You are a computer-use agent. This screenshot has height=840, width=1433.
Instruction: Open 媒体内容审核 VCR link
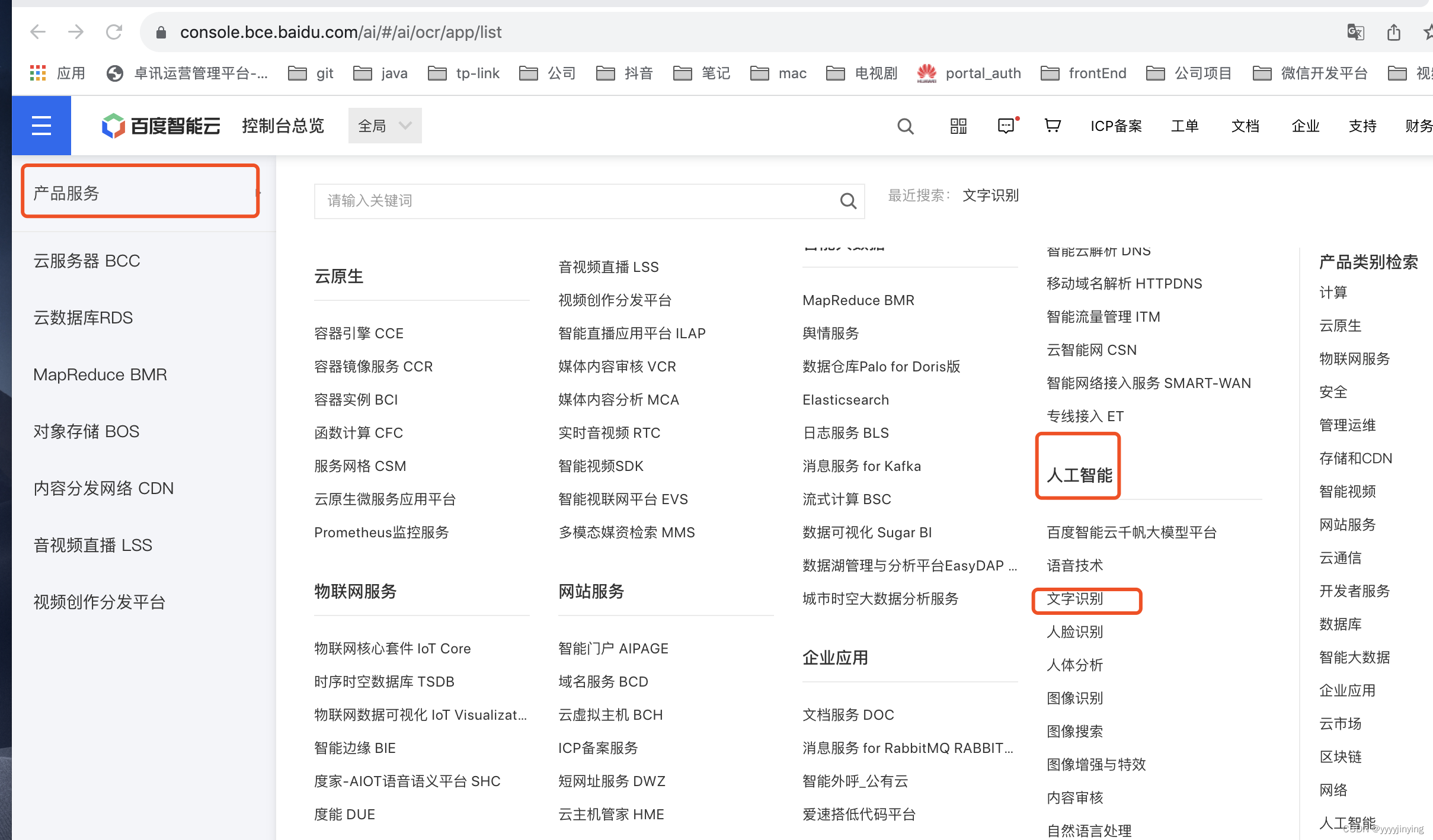tap(618, 367)
